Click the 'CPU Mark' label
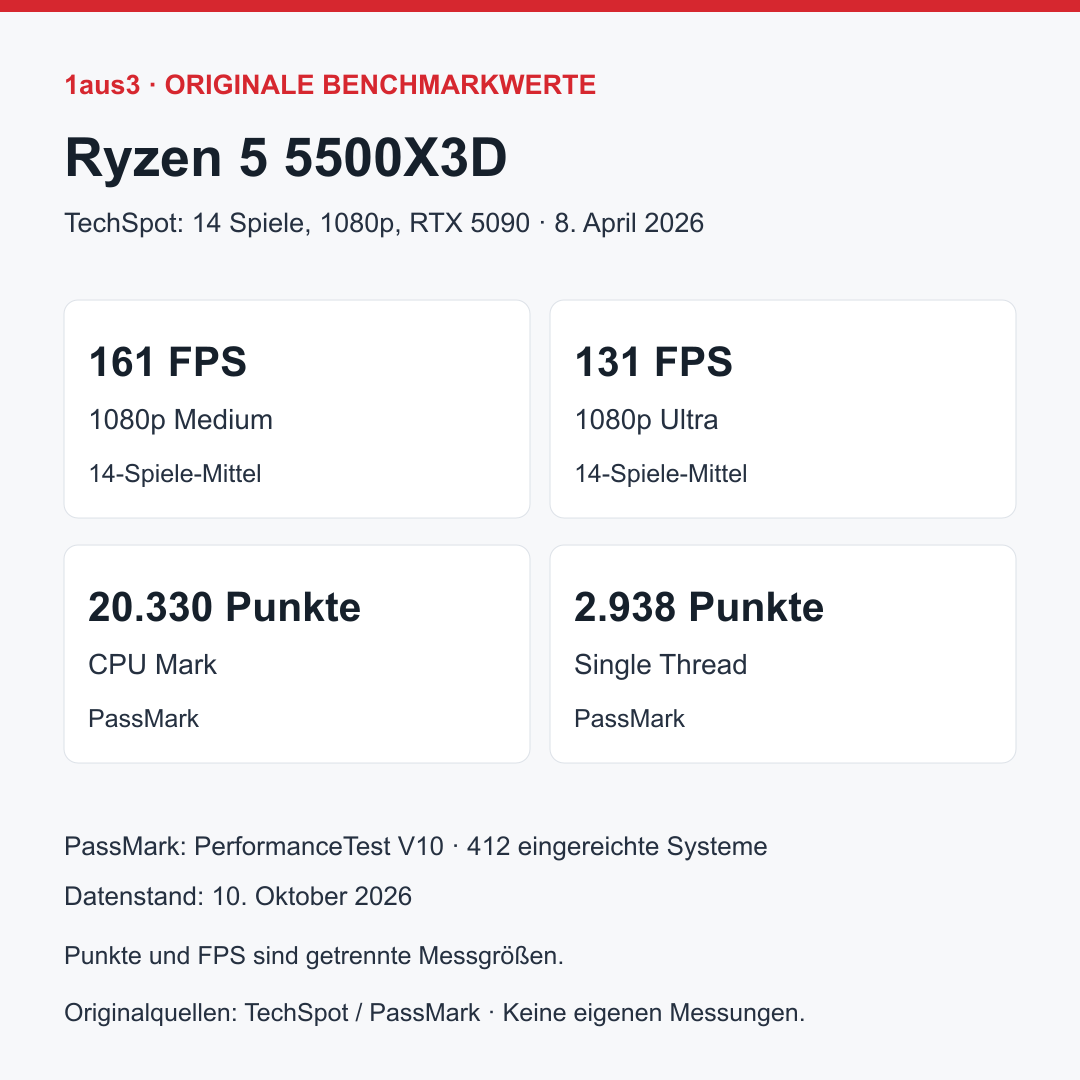 152,665
